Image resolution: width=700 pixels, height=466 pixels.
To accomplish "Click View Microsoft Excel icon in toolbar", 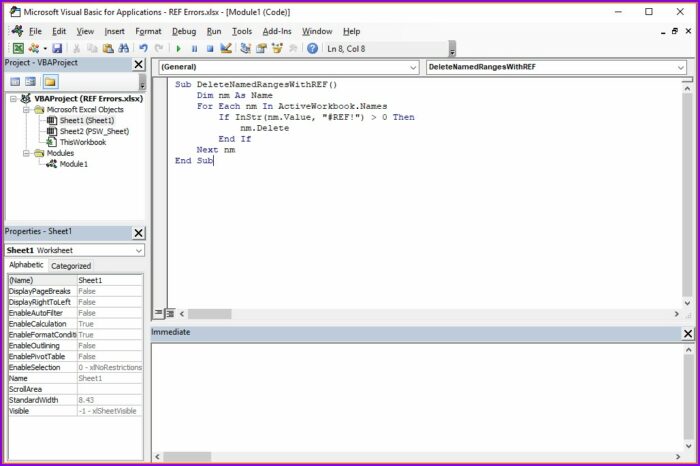I will tap(18, 48).
